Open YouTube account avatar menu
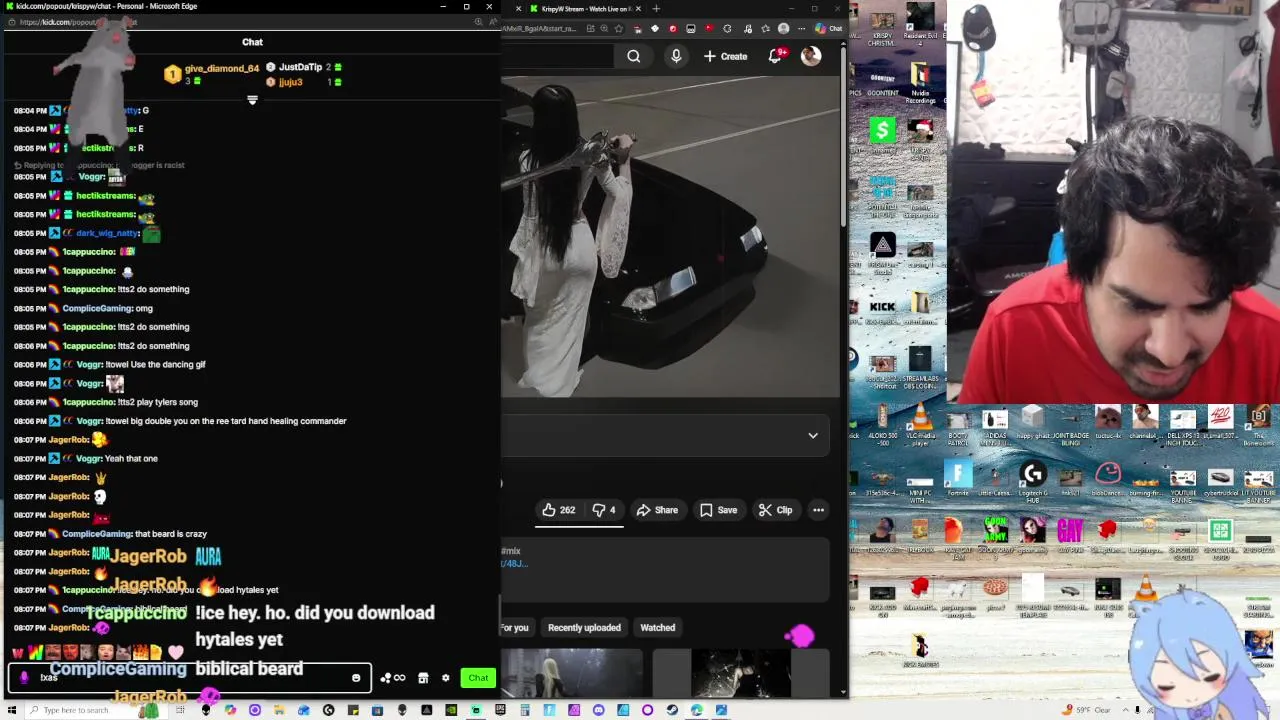The image size is (1280, 720). point(811,56)
